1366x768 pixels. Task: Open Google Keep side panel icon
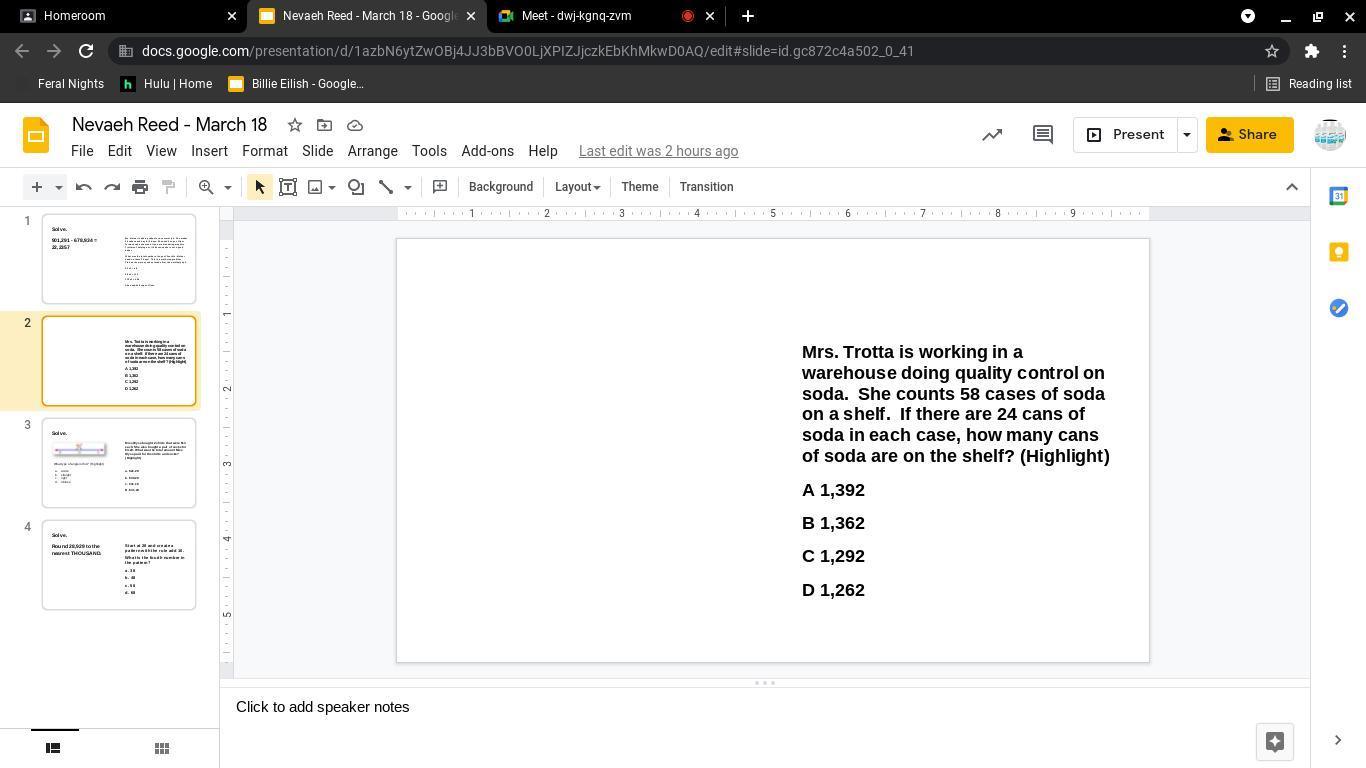pyautogui.click(x=1338, y=252)
